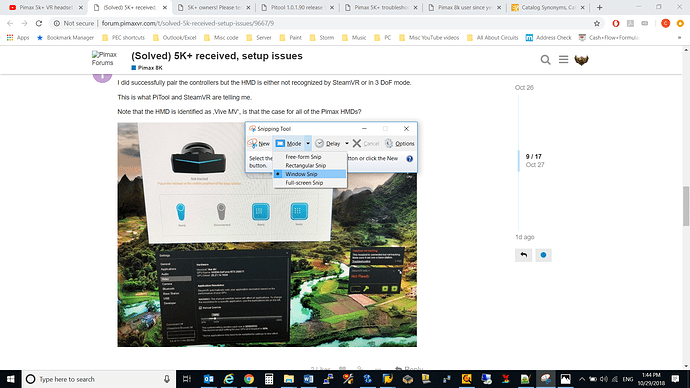Open Calculator from the taskbar
This screenshot has height=388, width=690.
[x=269, y=379]
